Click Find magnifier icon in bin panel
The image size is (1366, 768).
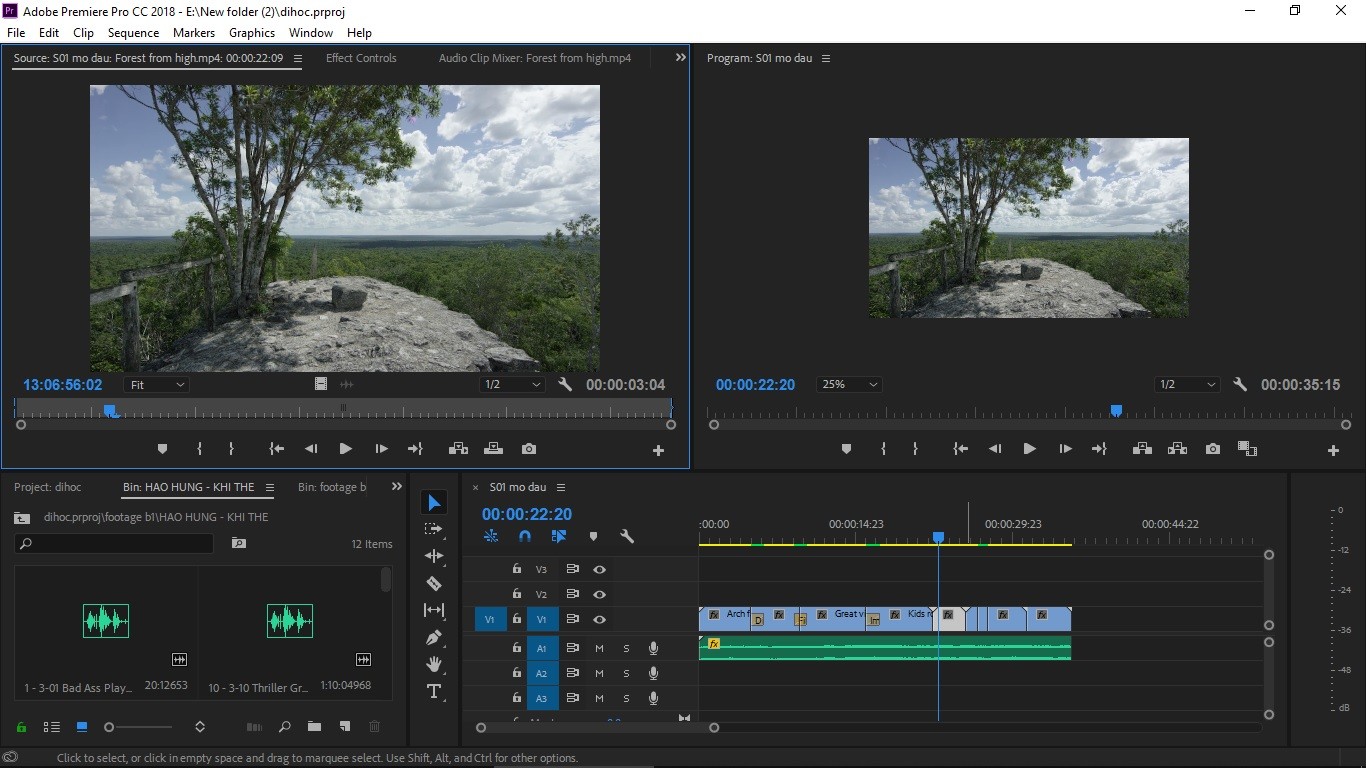tap(285, 727)
